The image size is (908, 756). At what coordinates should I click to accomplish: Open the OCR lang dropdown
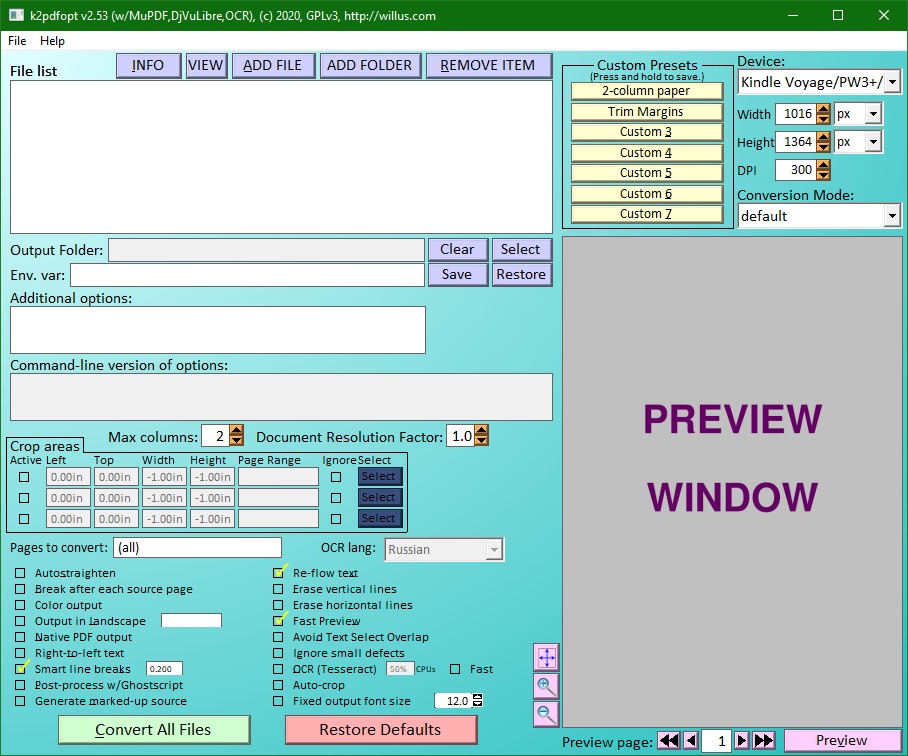[x=494, y=549]
